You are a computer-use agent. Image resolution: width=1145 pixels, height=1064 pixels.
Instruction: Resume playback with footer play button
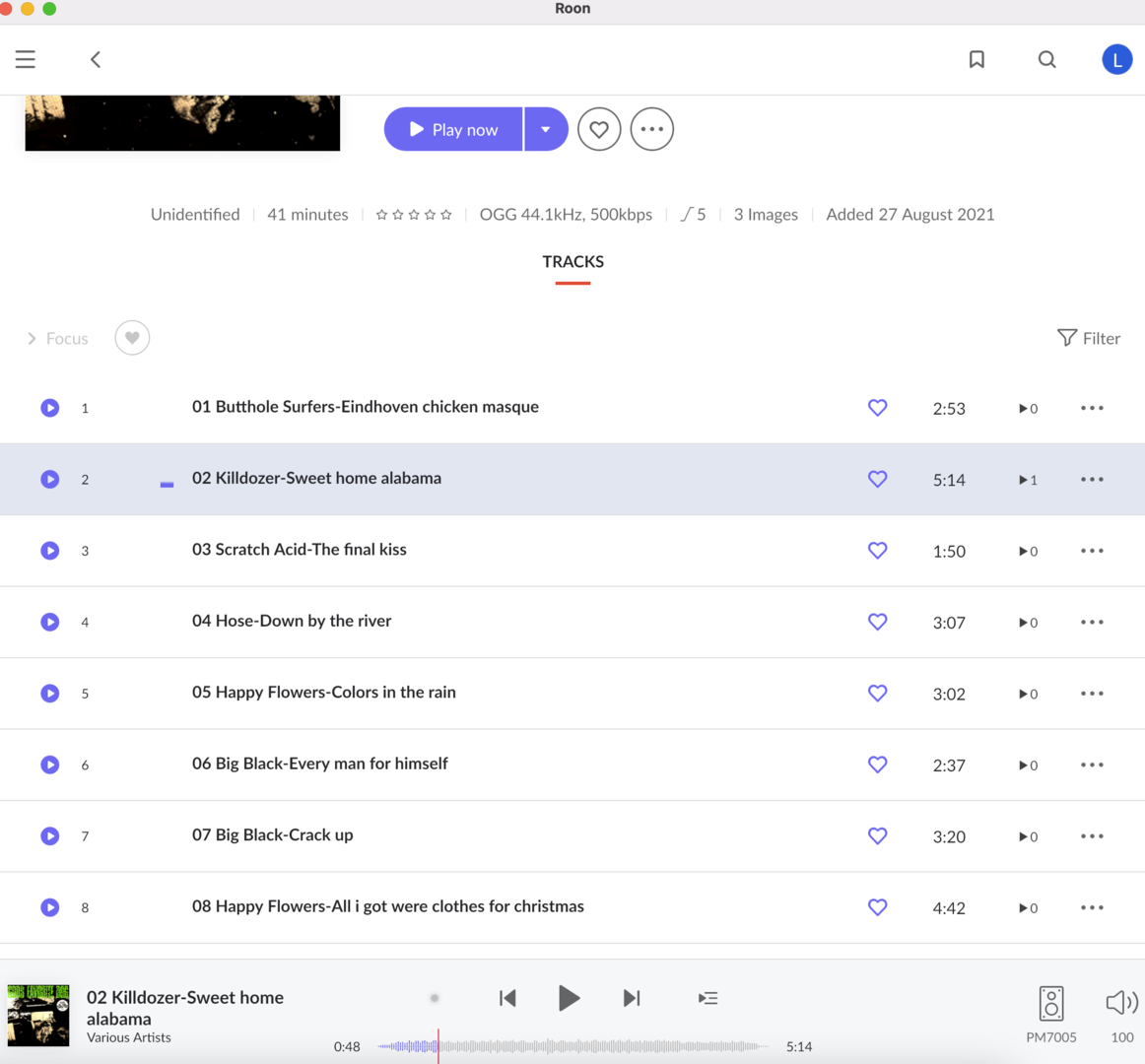pos(569,998)
